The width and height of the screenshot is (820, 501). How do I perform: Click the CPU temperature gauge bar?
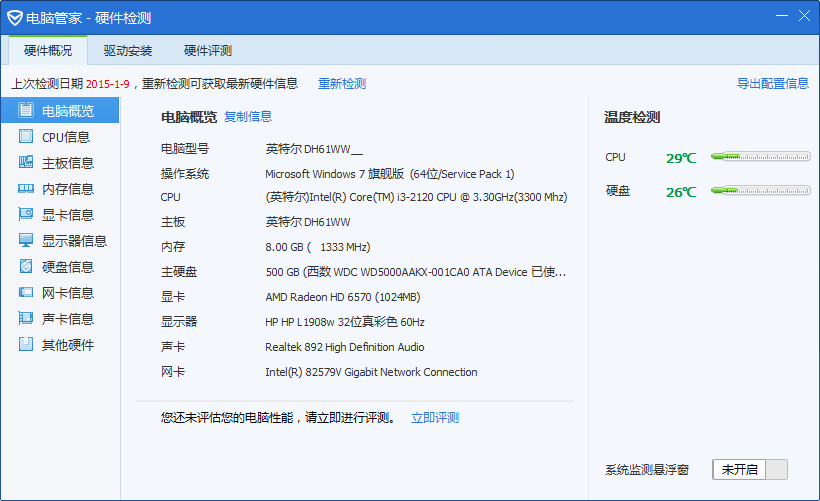pyautogui.click(x=760, y=156)
